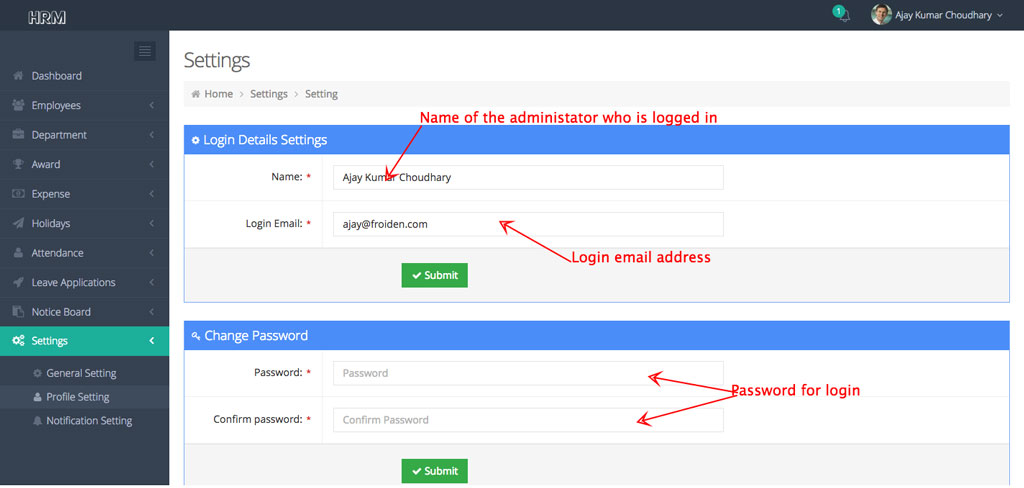Open Dashboard from the sidebar
Screen dimensions: 1024x488
pos(56,76)
